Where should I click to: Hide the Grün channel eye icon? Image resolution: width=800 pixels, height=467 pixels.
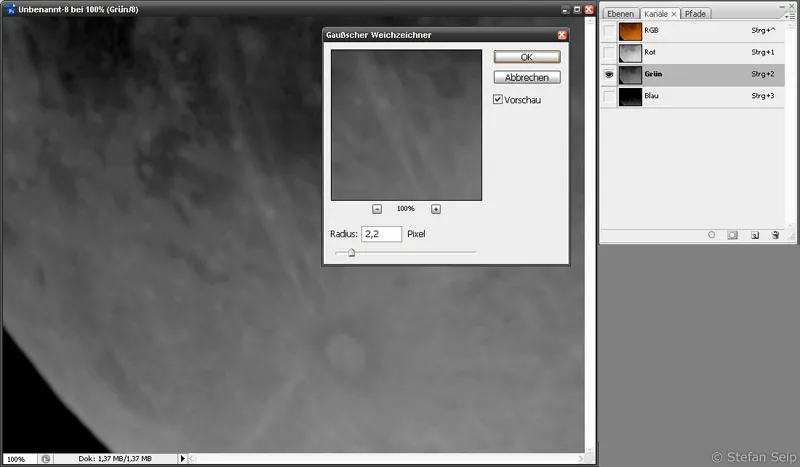pos(609,75)
